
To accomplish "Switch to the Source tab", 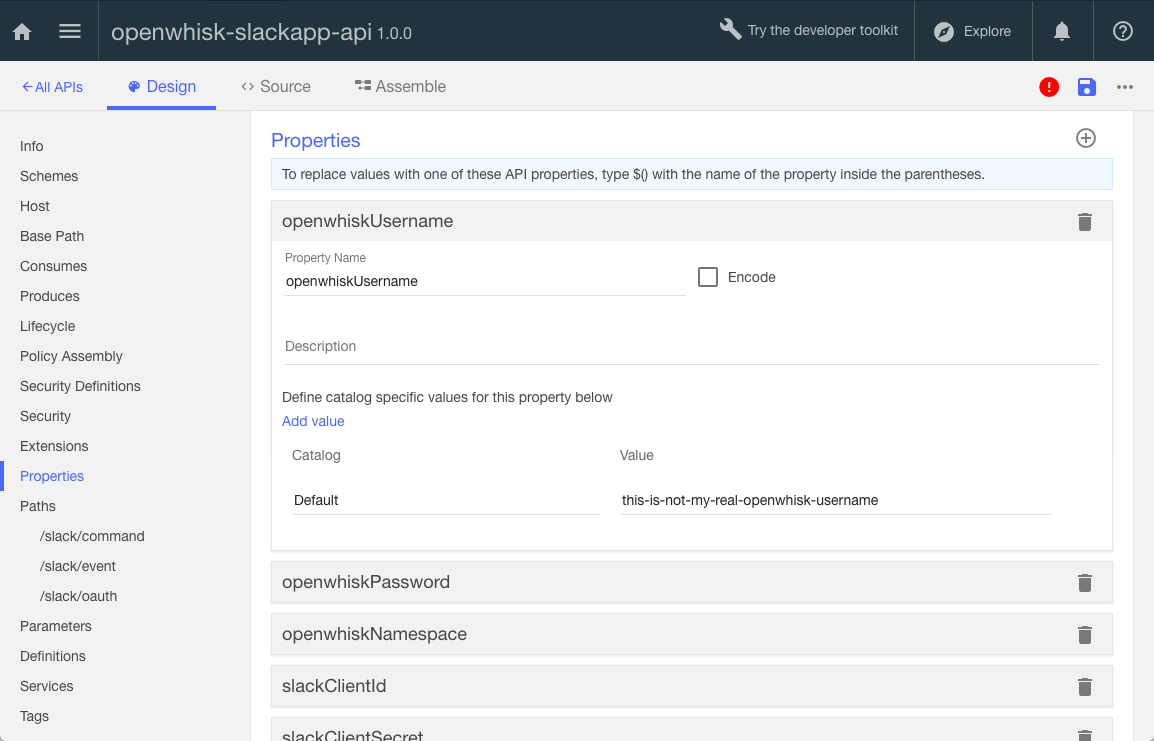I will click(276, 87).
